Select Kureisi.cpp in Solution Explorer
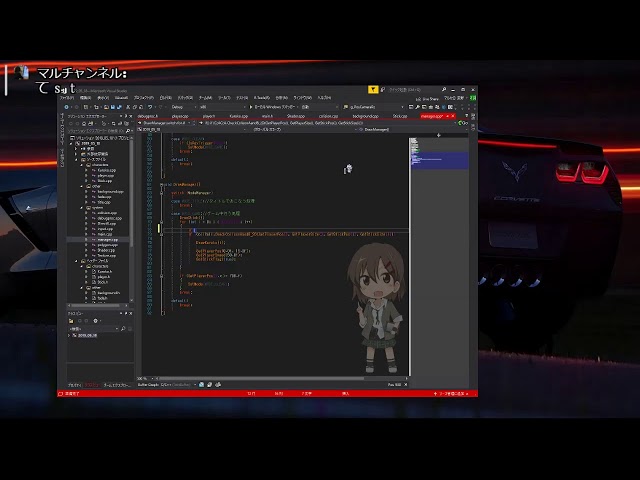640x480 pixels. [107, 170]
